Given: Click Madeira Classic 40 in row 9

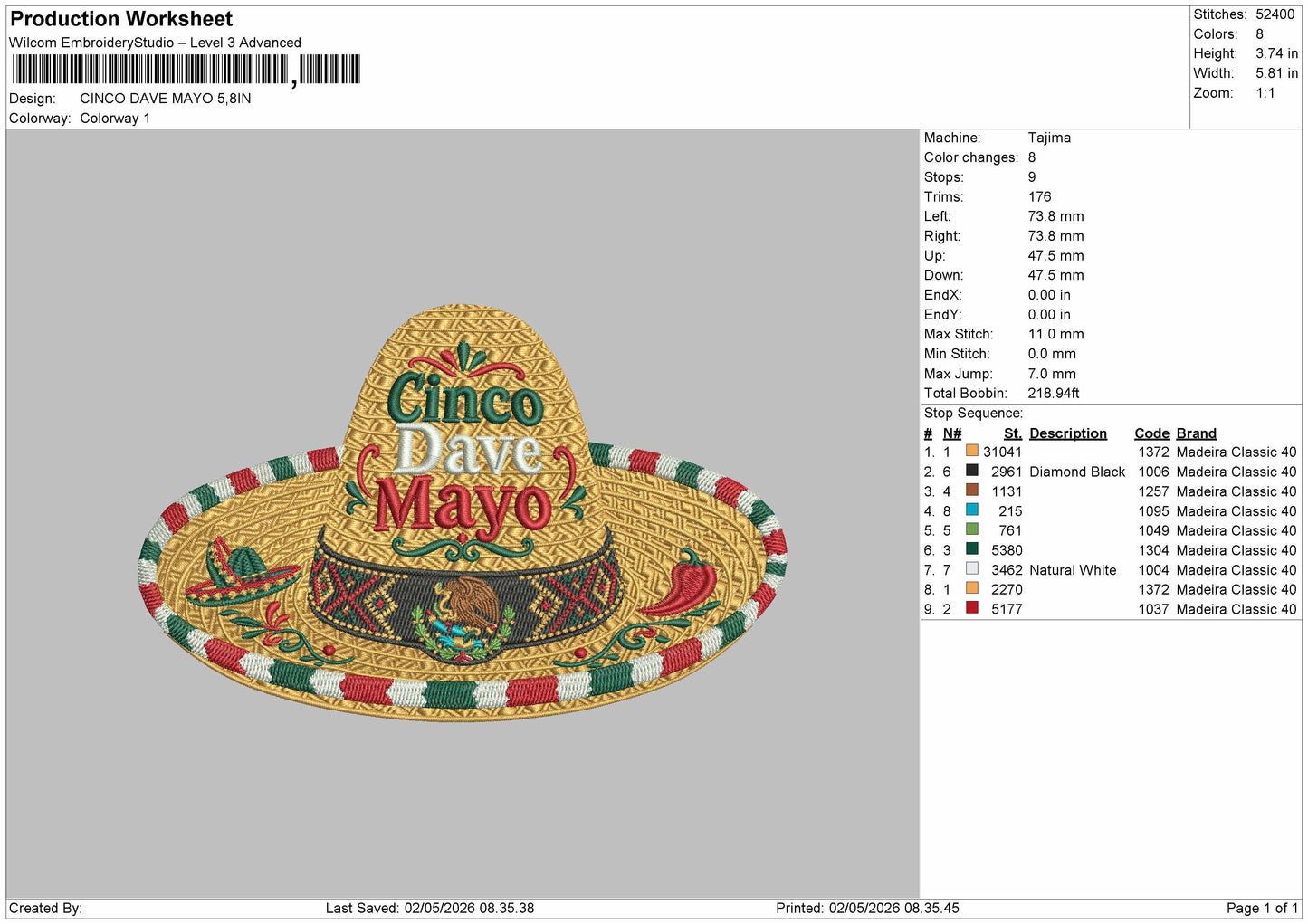Looking at the screenshot, I should [x=1236, y=610].
